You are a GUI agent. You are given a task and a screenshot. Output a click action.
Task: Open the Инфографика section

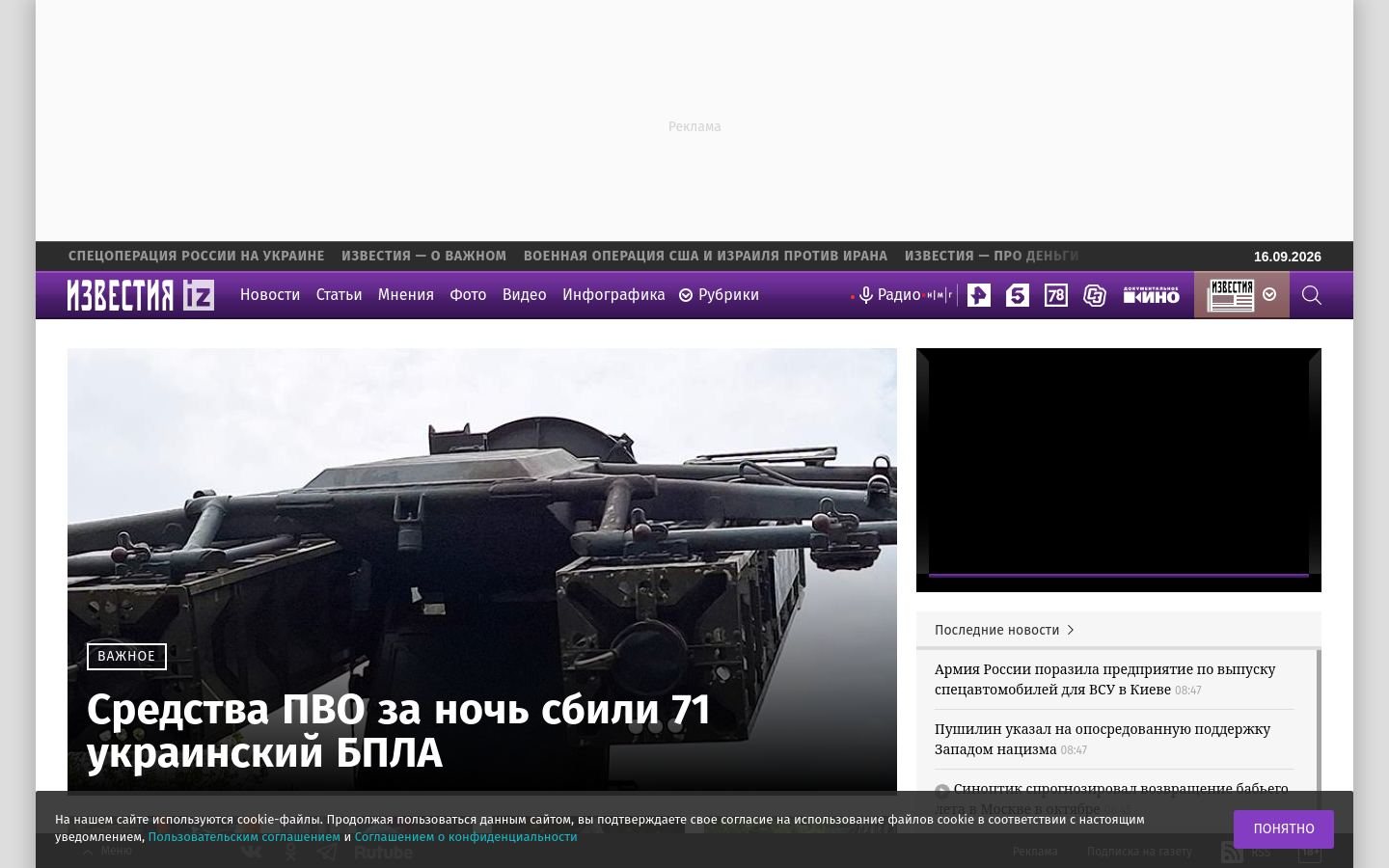613,295
